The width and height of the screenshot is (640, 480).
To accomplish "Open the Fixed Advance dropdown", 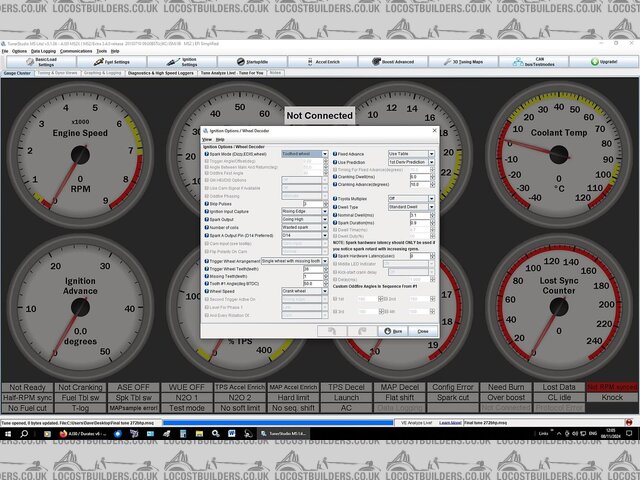I will coord(411,154).
